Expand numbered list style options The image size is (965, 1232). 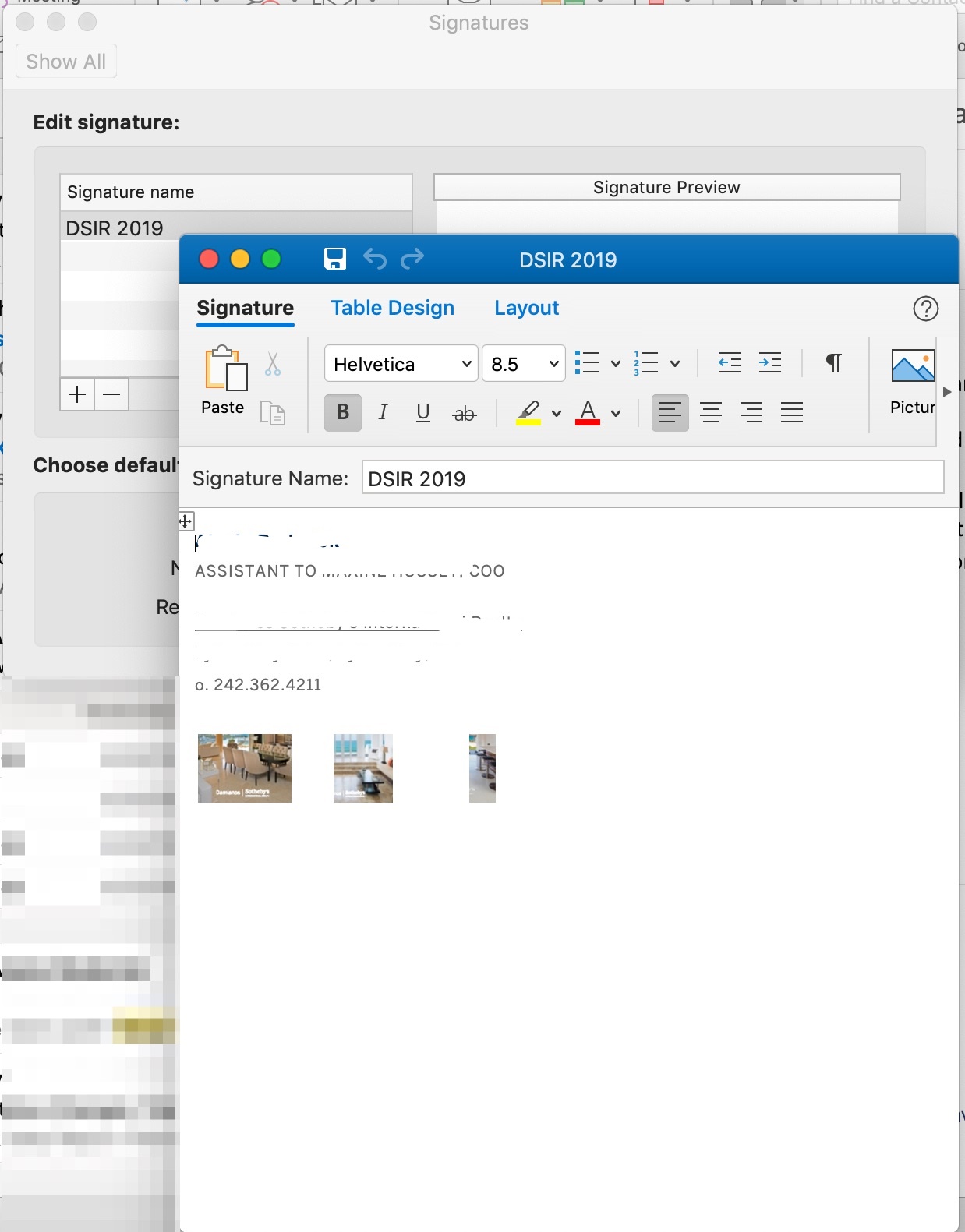tap(675, 364)
